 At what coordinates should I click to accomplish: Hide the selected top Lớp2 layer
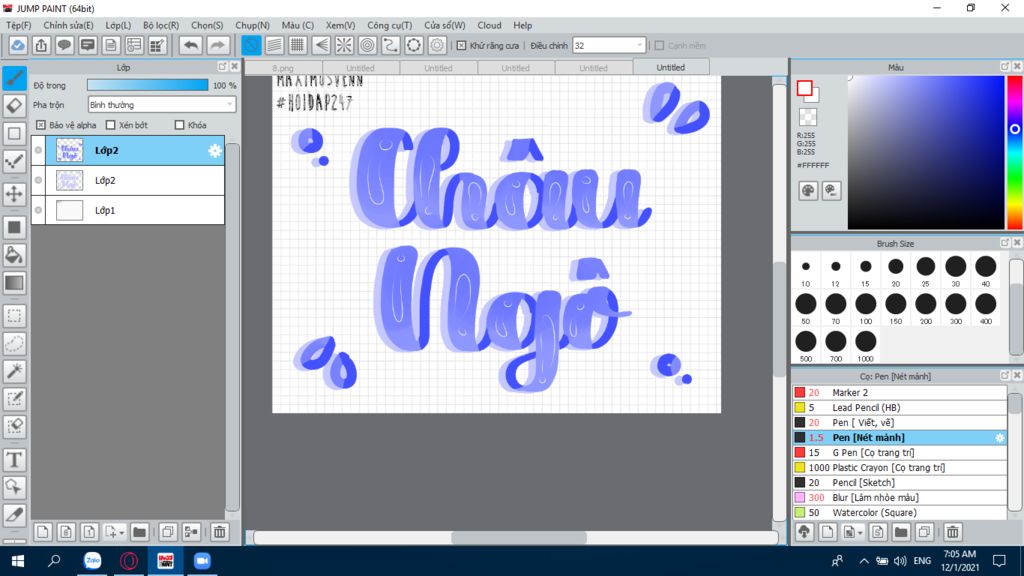[x=39, y=150]
